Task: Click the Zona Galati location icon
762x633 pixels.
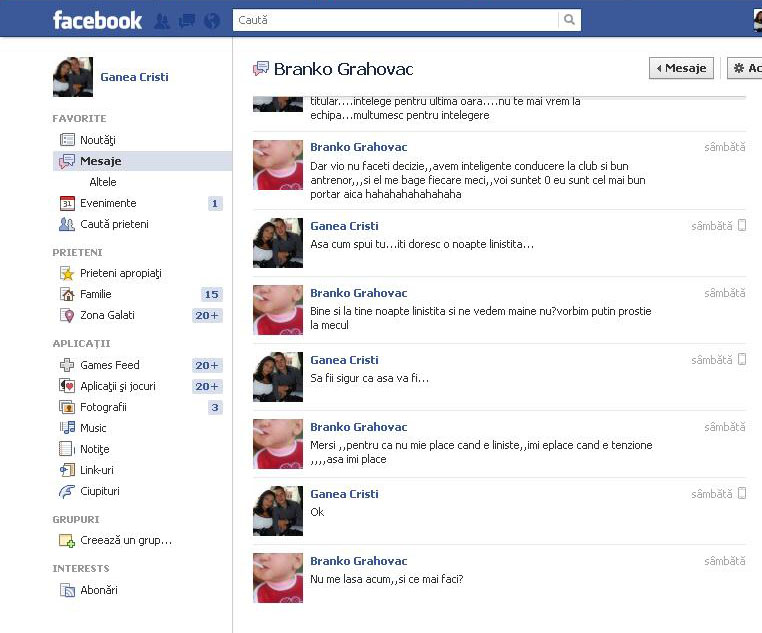Action: pyautogui.click(x=67, y=315)
